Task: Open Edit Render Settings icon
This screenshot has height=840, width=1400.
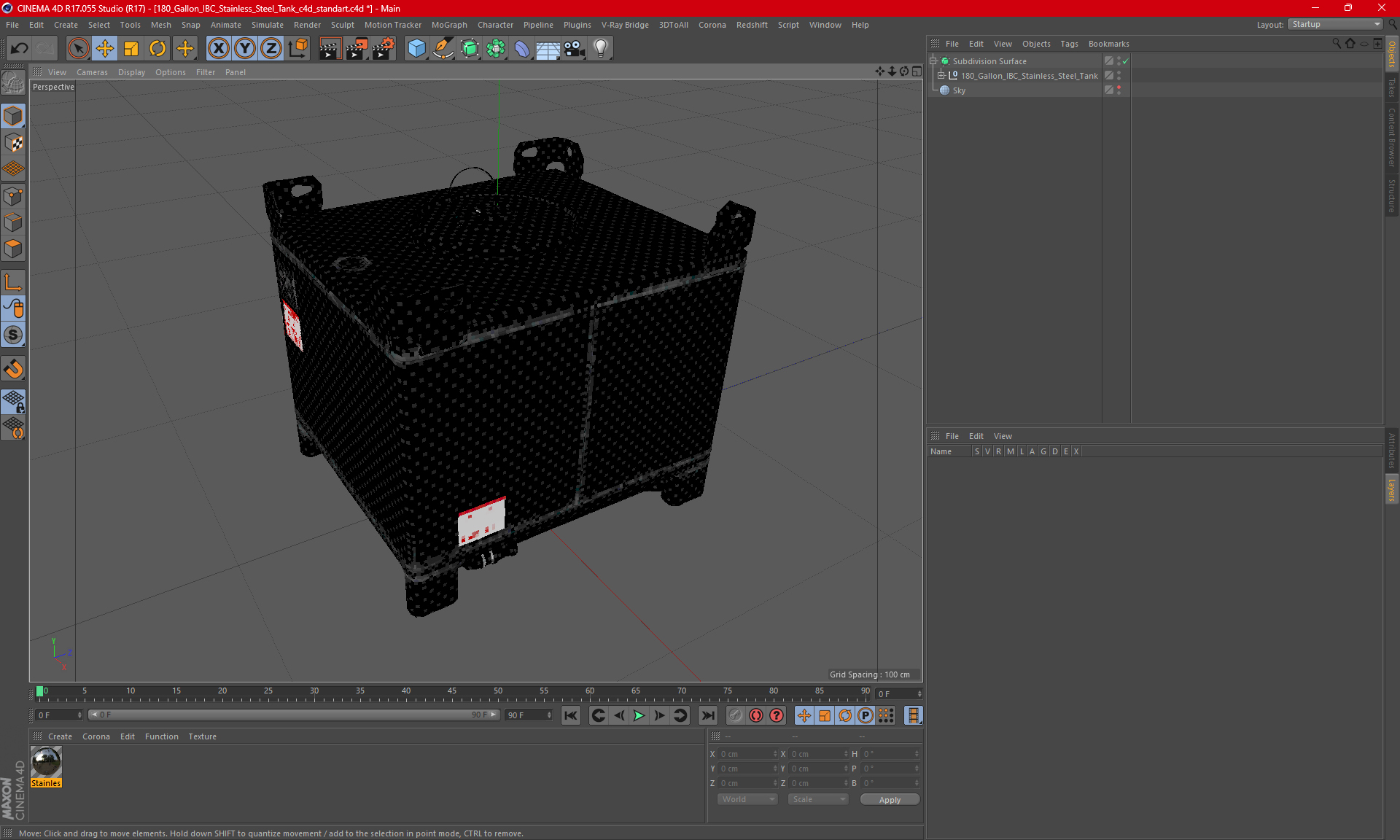Action: (x=384, y=49)
